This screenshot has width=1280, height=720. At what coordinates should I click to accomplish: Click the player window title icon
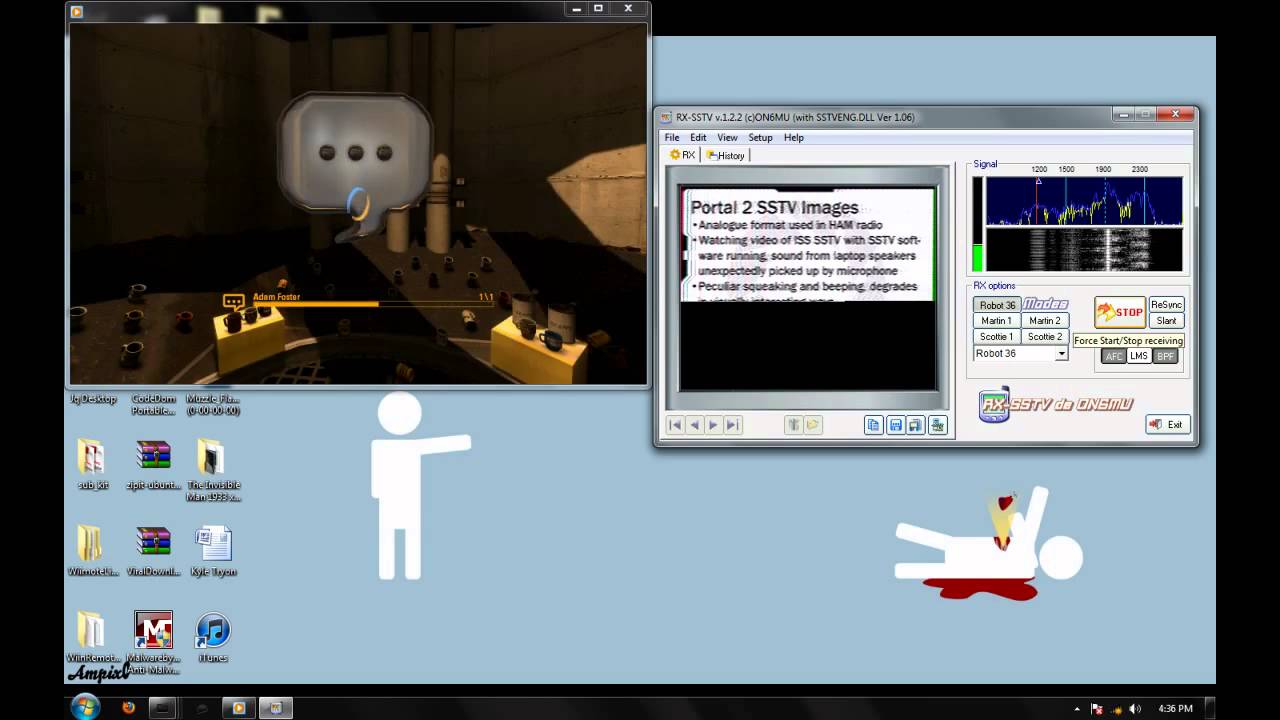77,12
